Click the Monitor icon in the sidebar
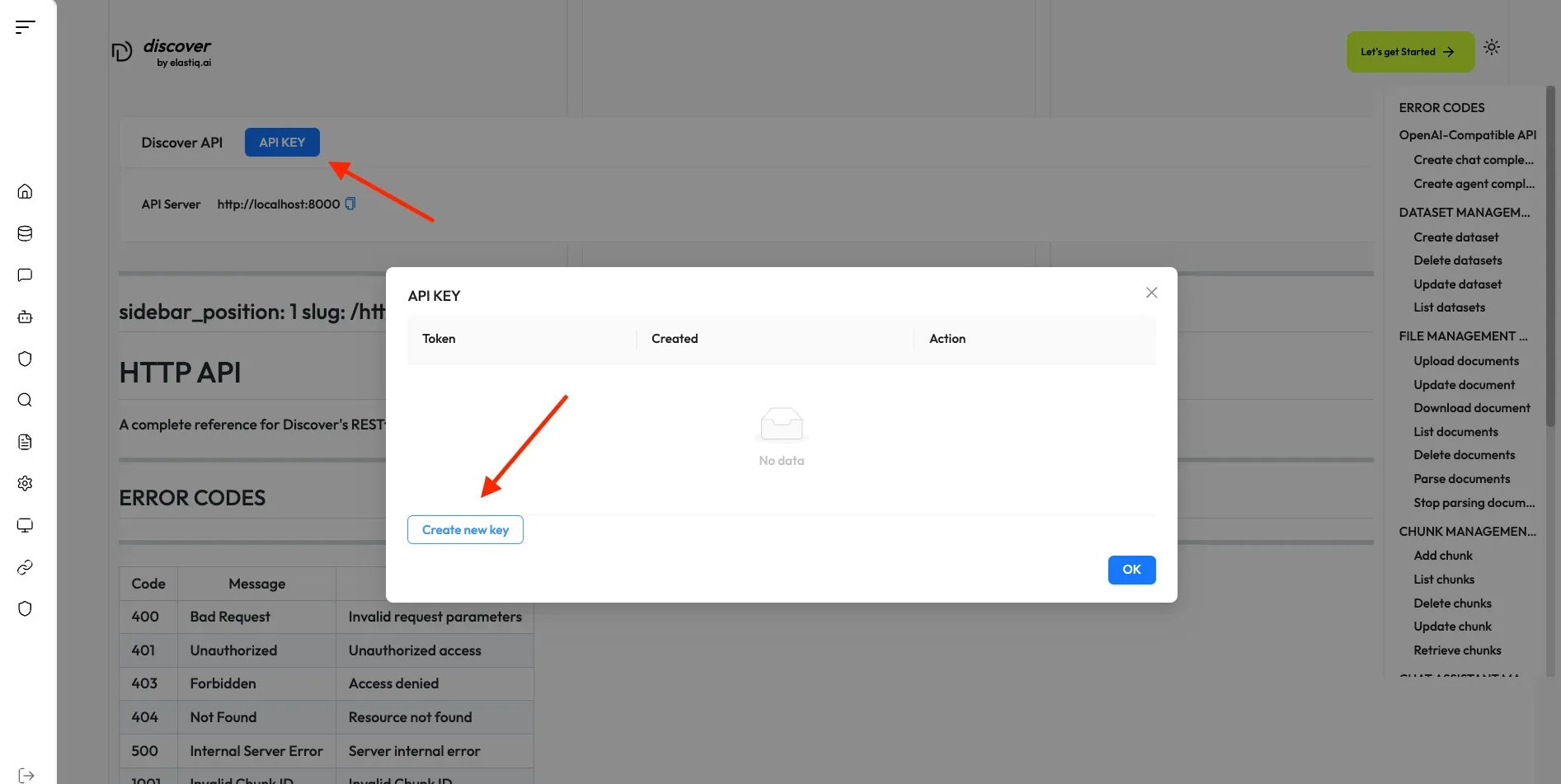 [x=25, y=525]
